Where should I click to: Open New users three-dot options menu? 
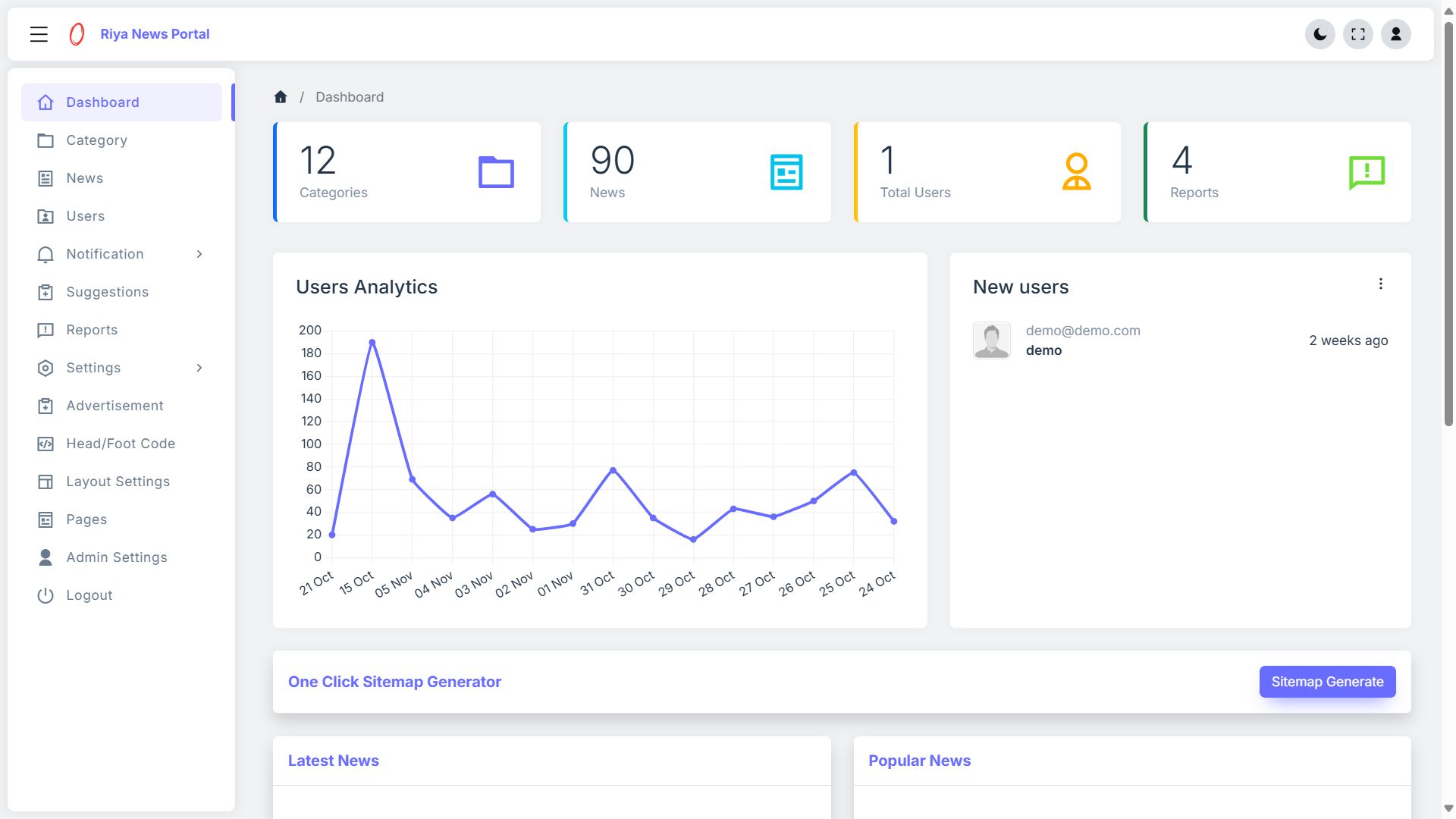tap(1380, 284)
